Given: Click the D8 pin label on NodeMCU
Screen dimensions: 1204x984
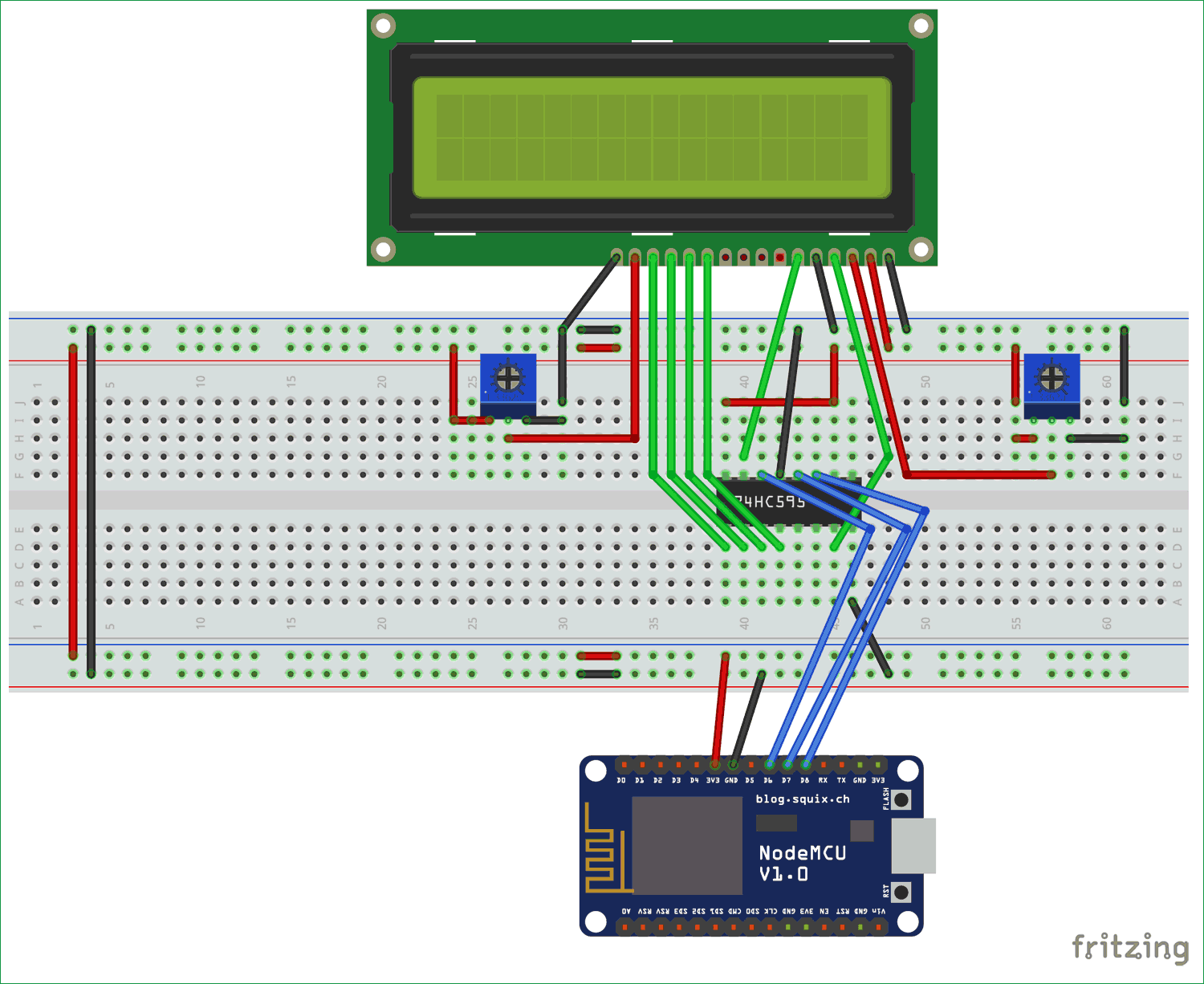Looking at the screenshot, I should coord(805,780).
